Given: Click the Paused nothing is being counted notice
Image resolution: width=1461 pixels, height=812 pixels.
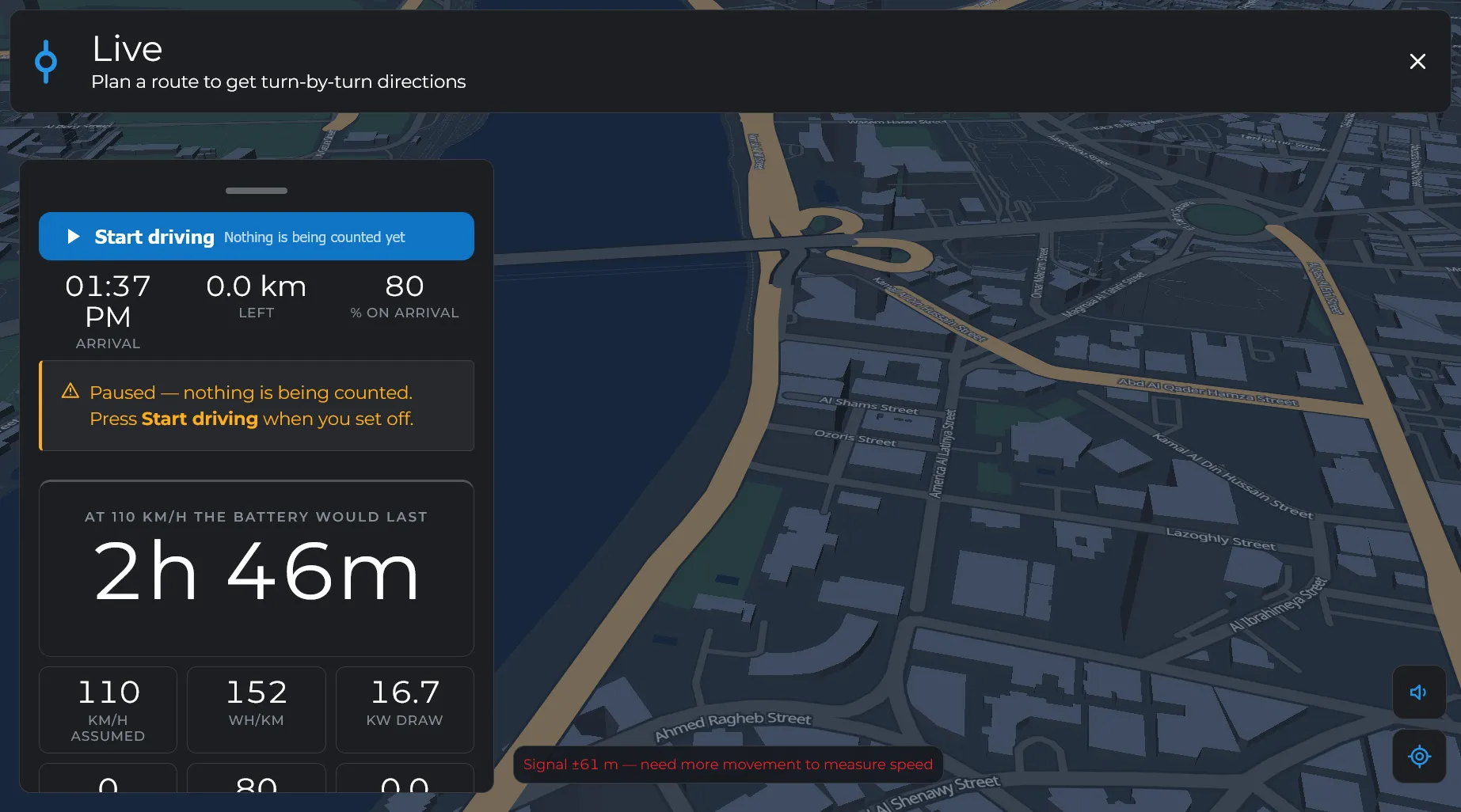Looking at the screenshot, I should click(257, 406).
